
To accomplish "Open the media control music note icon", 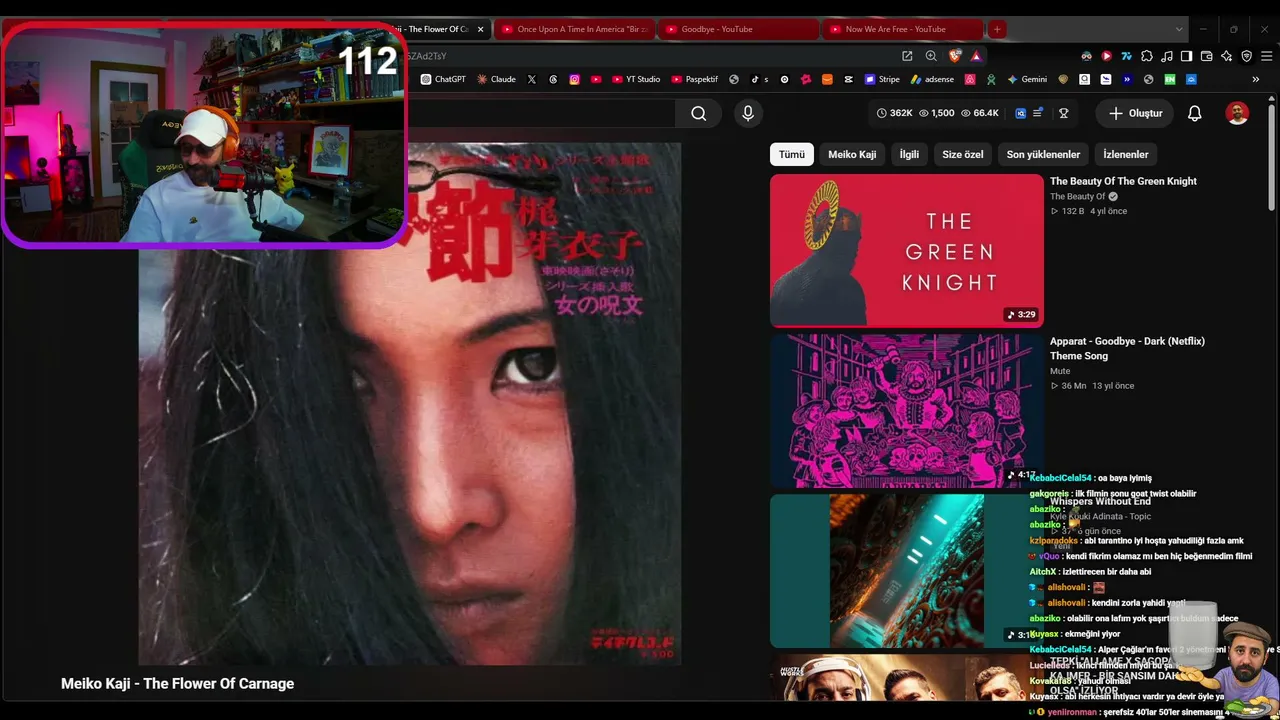I will pyautogui.click(x=1166, y=56).
